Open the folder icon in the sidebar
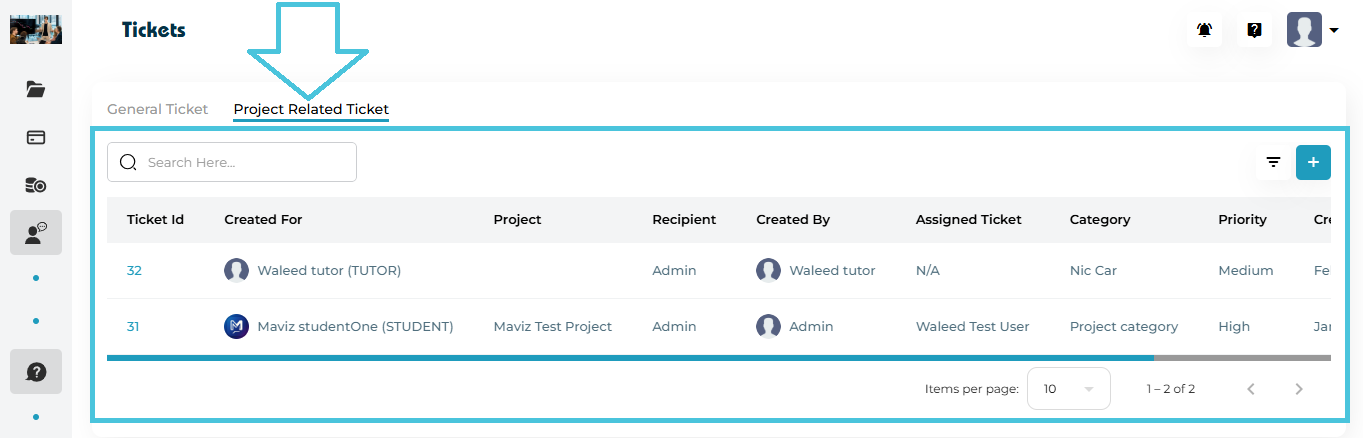The height and width of the screenshot is (438, 1363). [36, 89]
